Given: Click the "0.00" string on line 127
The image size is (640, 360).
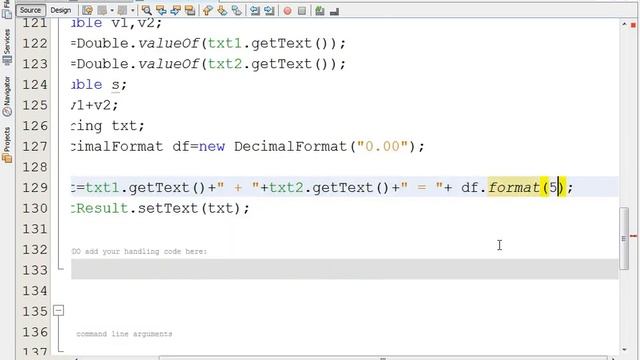Looking at the screenshot, I should 382,146.
